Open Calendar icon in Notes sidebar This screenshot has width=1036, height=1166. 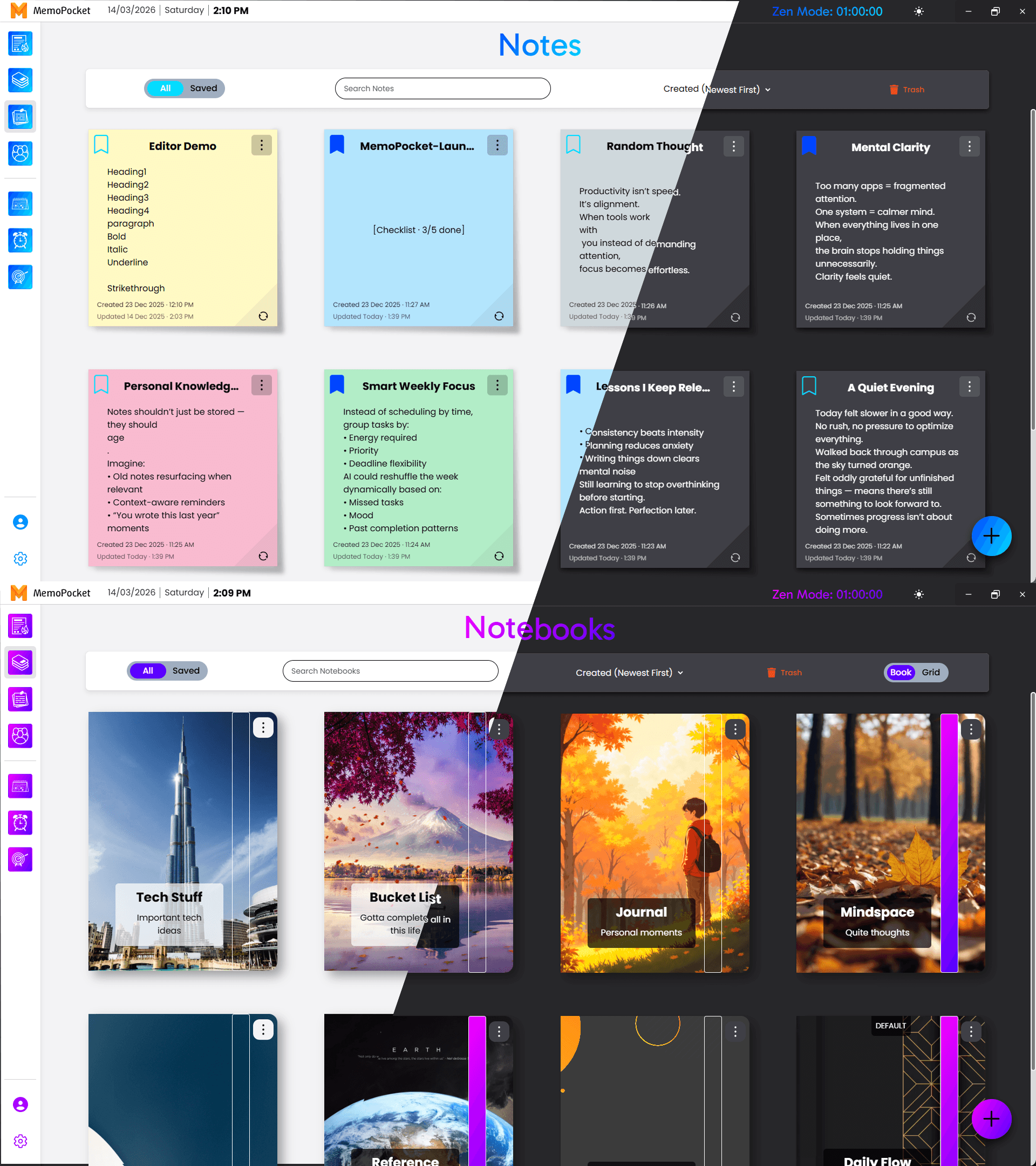coord(21,204)
